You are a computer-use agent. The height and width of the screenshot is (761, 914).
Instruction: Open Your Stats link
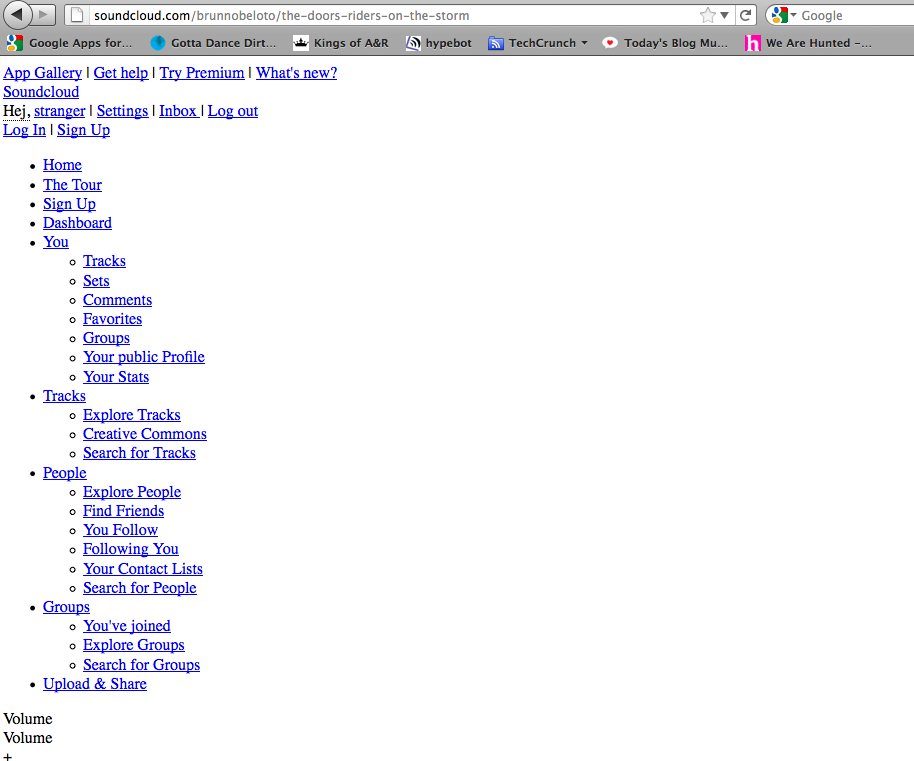click(116, 377)
